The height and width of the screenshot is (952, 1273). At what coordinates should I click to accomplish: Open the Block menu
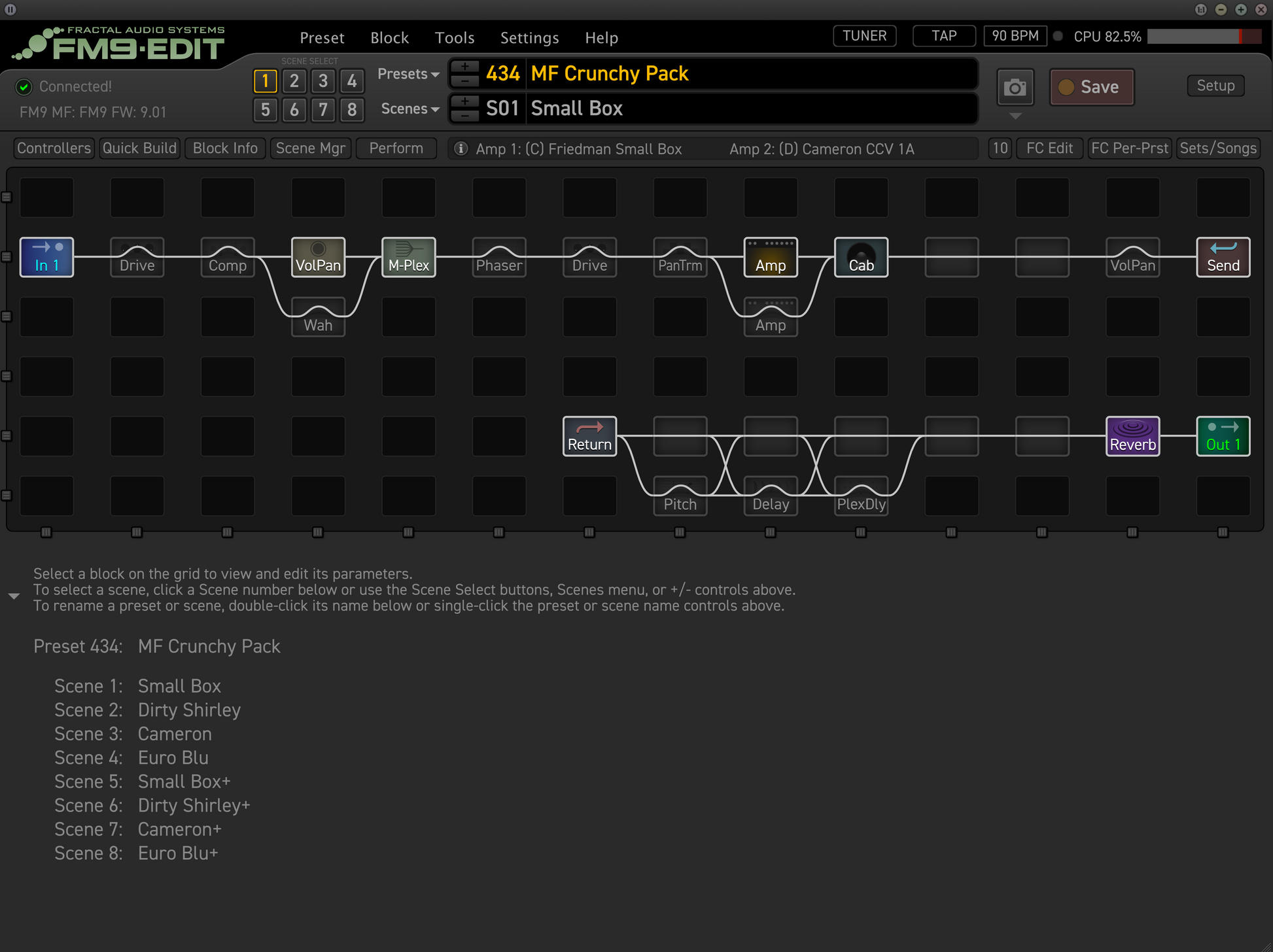(x=389, y=38)
